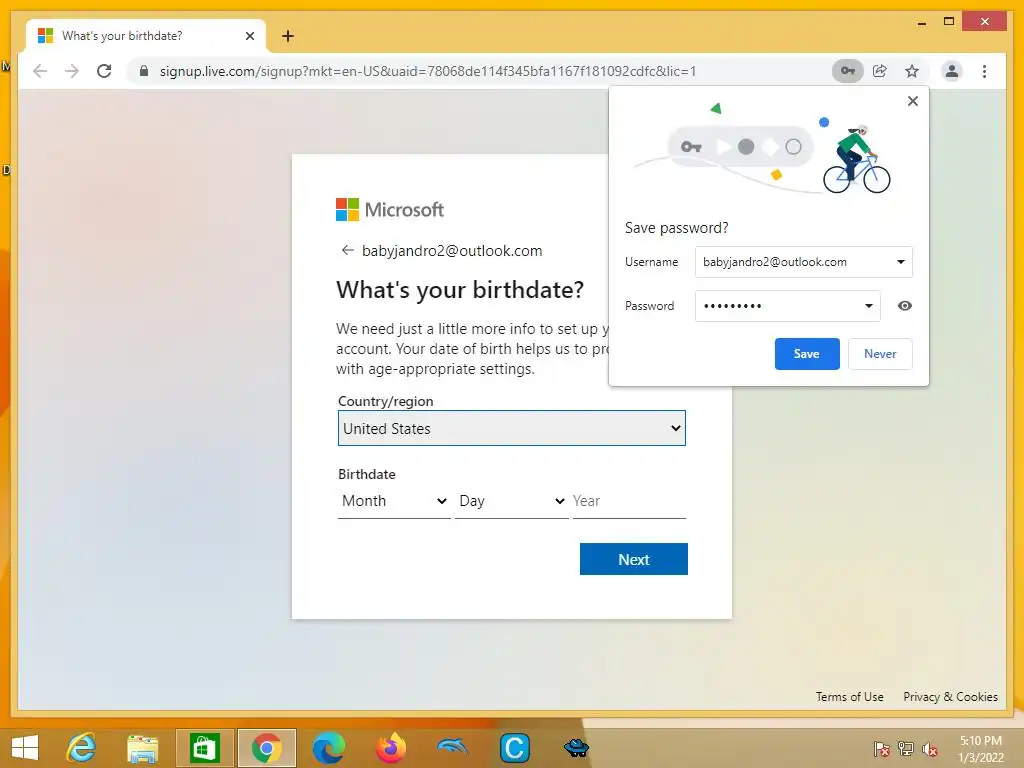Open the Day dropdown

tap(511, 501)
